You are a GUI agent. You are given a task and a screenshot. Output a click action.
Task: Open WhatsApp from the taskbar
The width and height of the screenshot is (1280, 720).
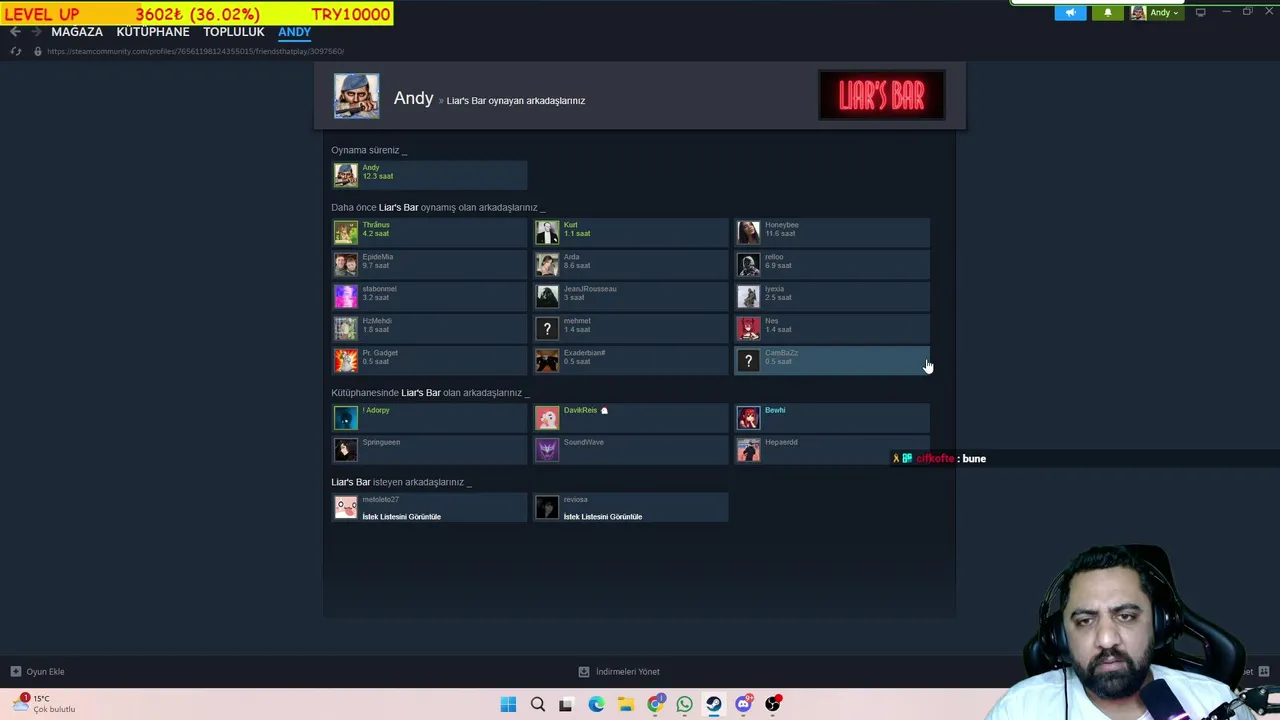[x=684, y=704]
